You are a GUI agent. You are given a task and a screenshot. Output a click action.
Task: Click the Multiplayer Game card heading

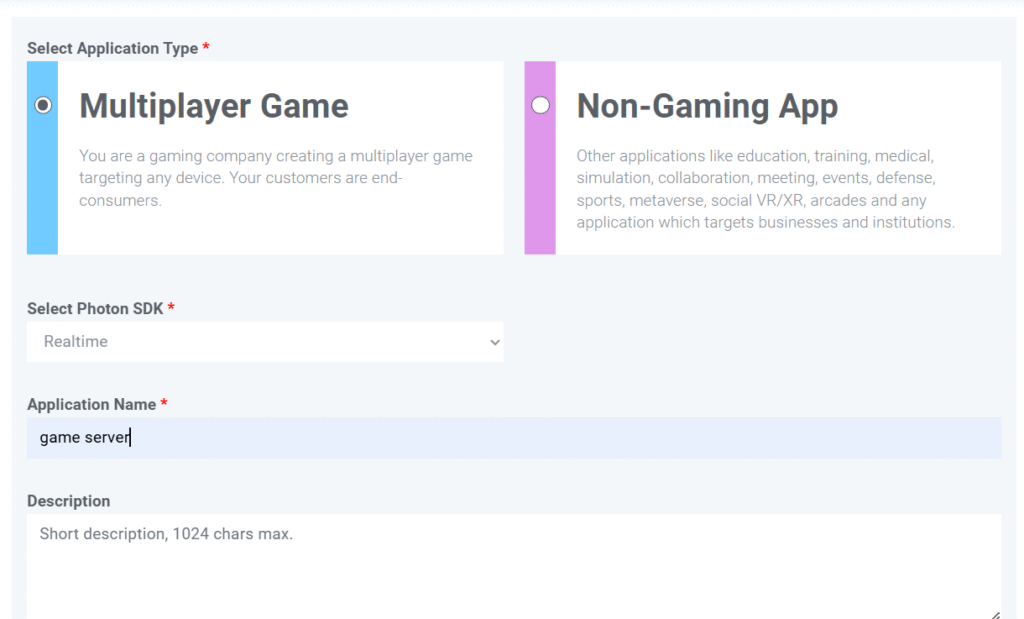pyautogui.click(x=214, y=106)
